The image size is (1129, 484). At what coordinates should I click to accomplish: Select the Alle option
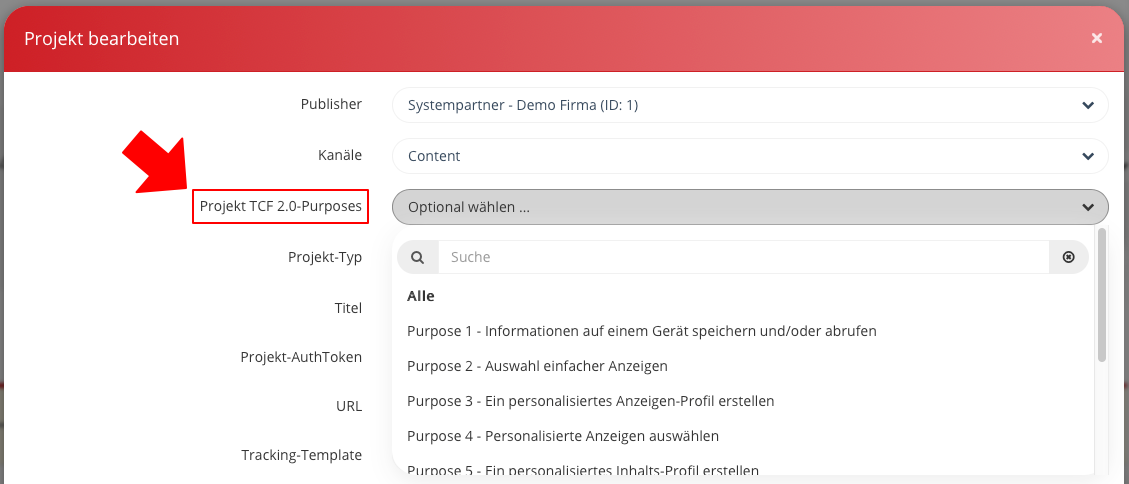pos(421,296)
